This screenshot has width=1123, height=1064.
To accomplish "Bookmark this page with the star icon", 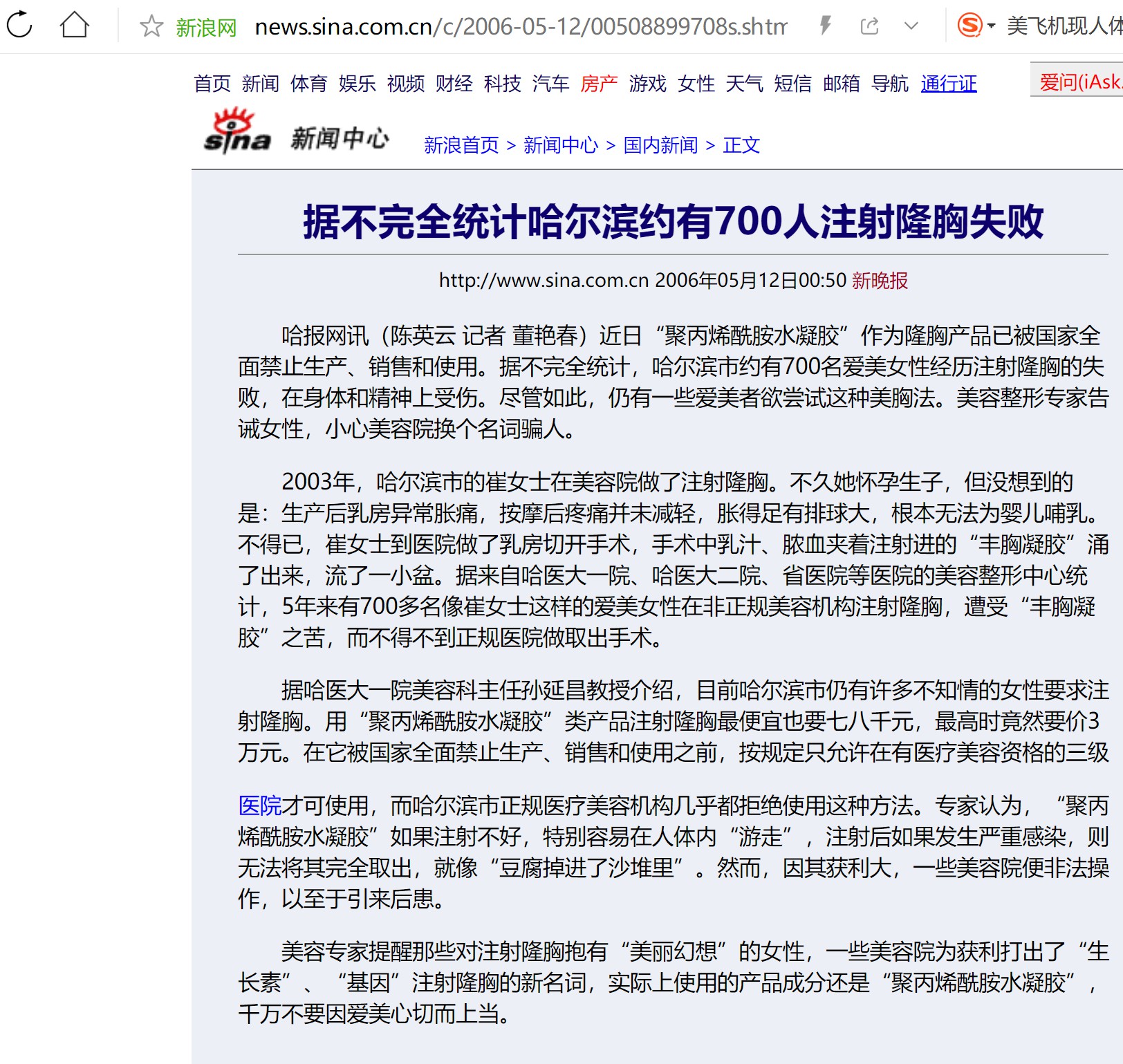I will (151, 26).
